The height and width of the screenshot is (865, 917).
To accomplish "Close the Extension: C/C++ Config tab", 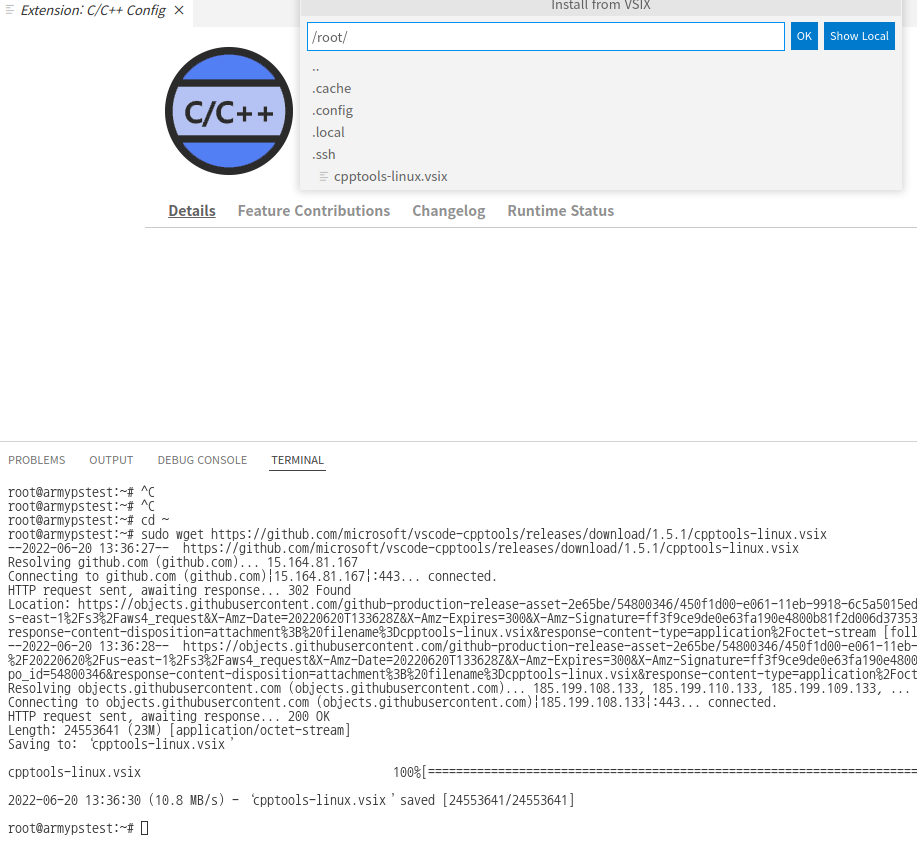I will [x=179, y=11].
